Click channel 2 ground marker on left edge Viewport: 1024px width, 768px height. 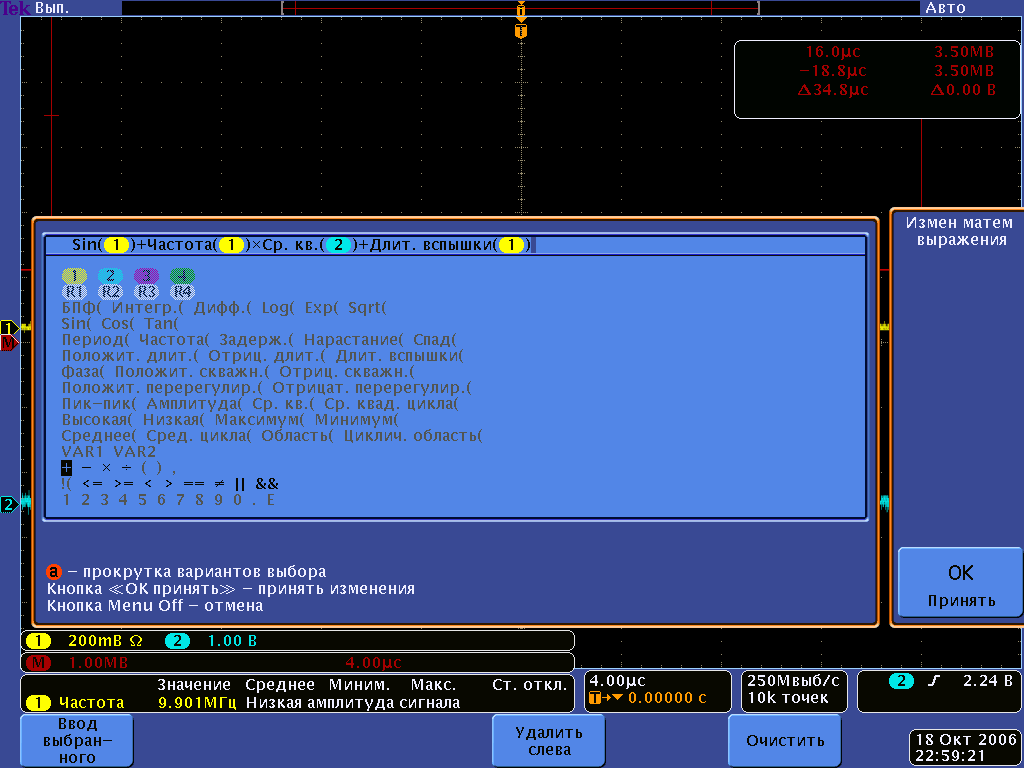click(x=9, y=504)
